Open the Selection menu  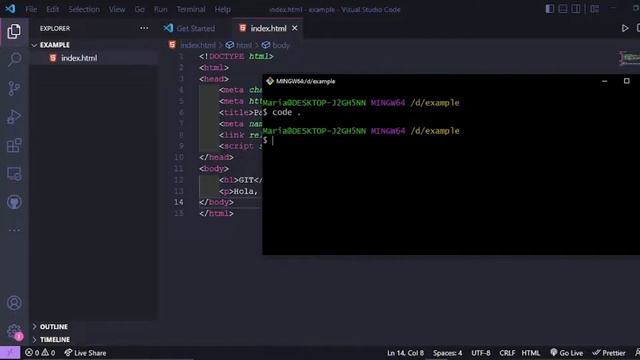(84, 9)
